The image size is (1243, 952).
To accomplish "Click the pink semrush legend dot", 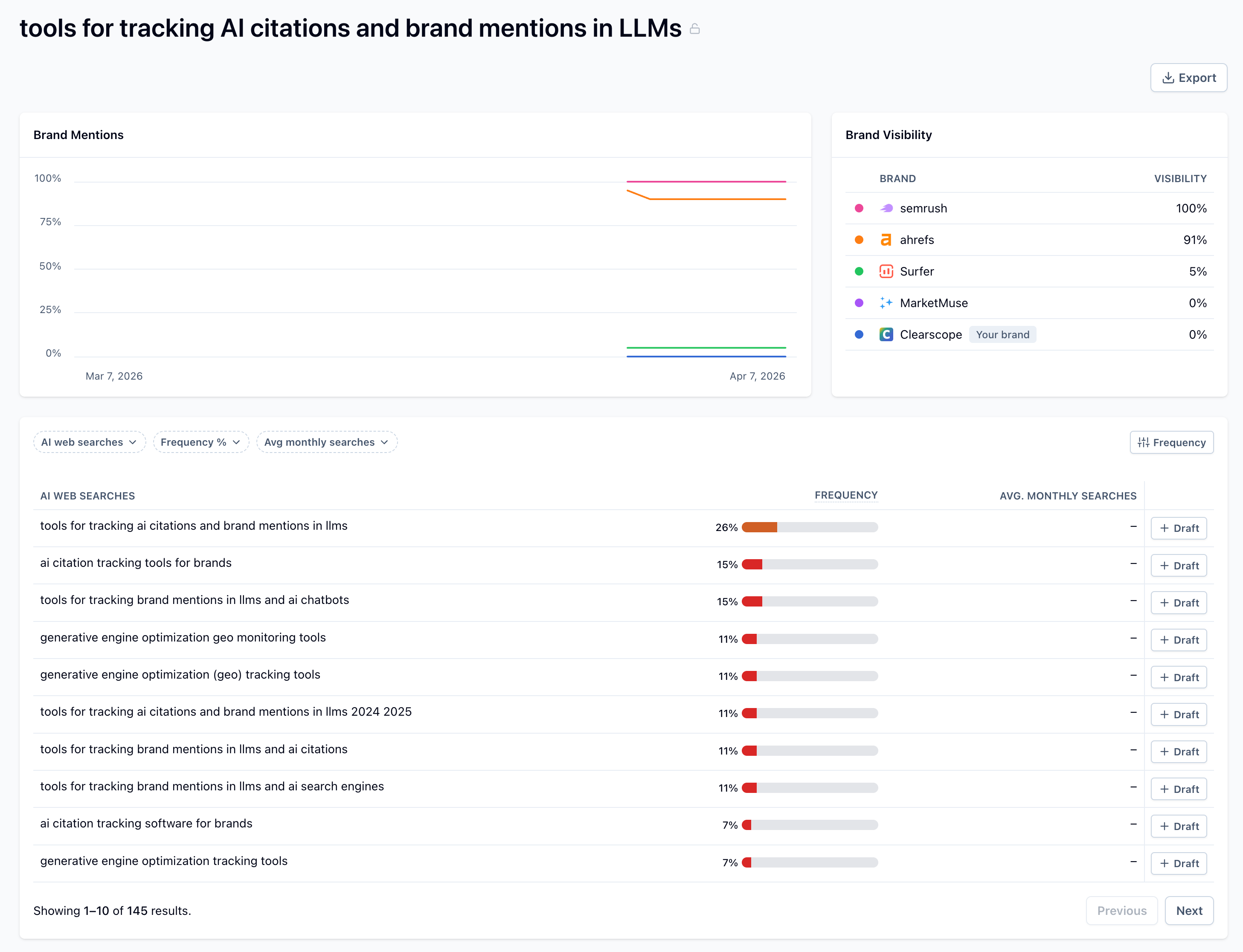I will pos(859,209).
